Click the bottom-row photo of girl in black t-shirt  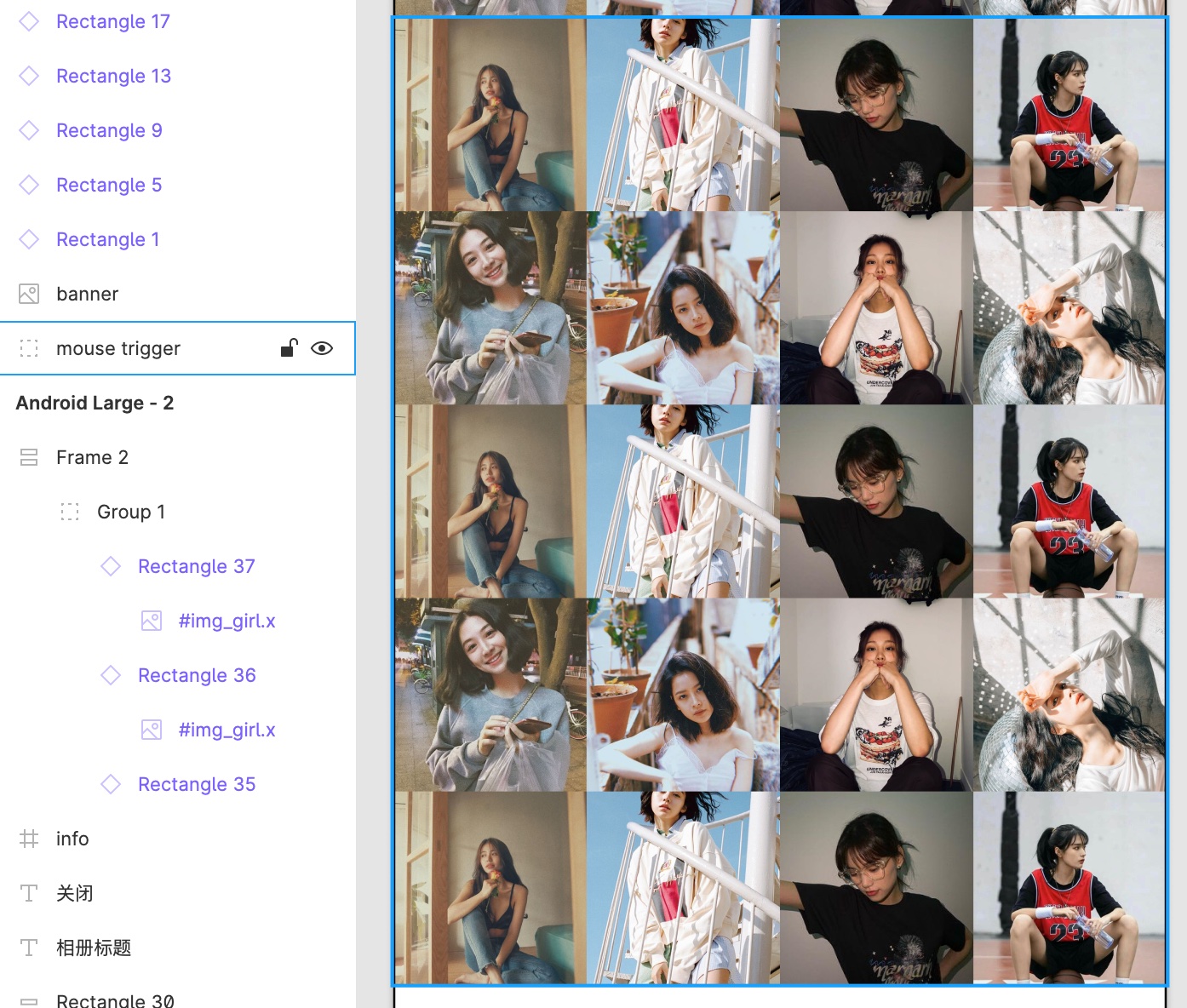[876, 888]
